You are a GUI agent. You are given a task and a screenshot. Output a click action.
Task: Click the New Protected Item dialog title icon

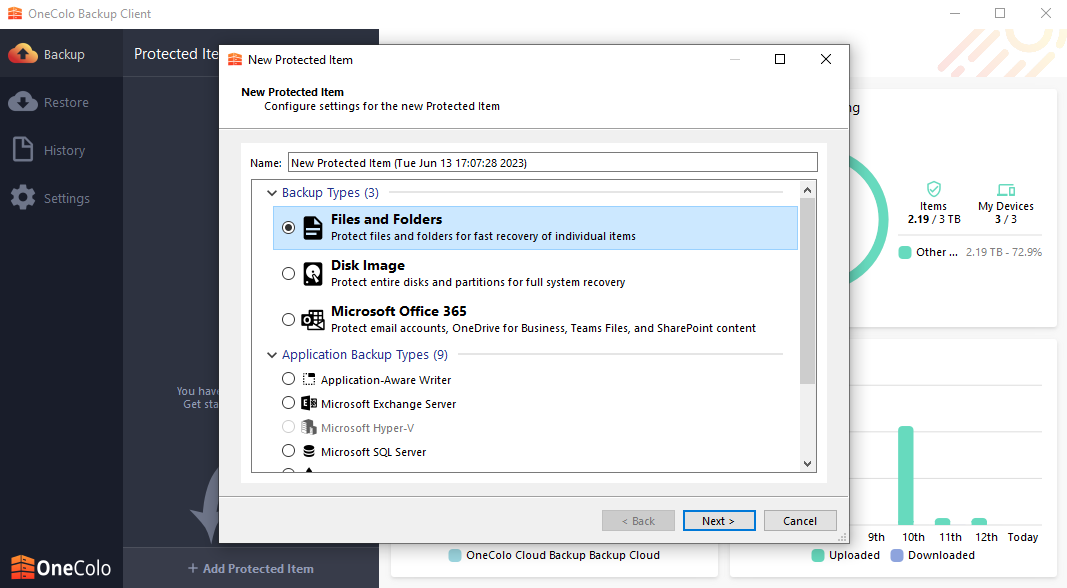235,59
